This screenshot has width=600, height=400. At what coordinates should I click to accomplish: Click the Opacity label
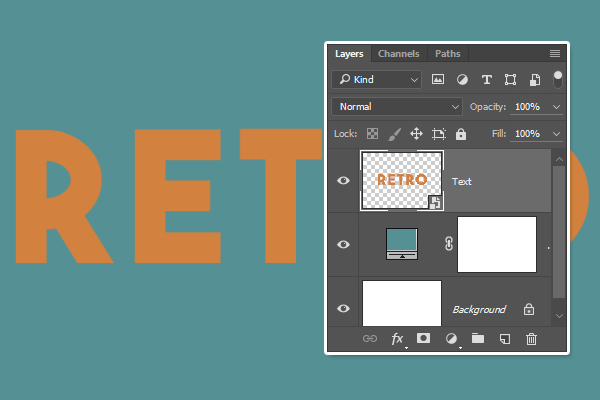pyautogui.click(x=488, y=107)
